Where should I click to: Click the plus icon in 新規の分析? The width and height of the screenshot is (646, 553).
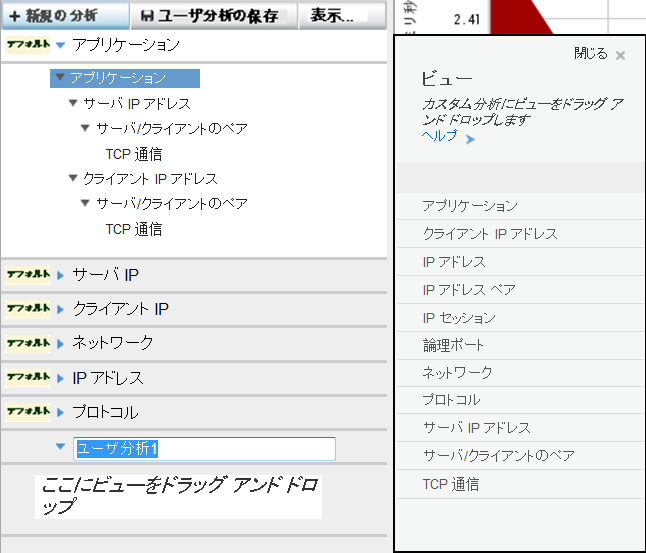pyautogui.click(x=14, y=16)
